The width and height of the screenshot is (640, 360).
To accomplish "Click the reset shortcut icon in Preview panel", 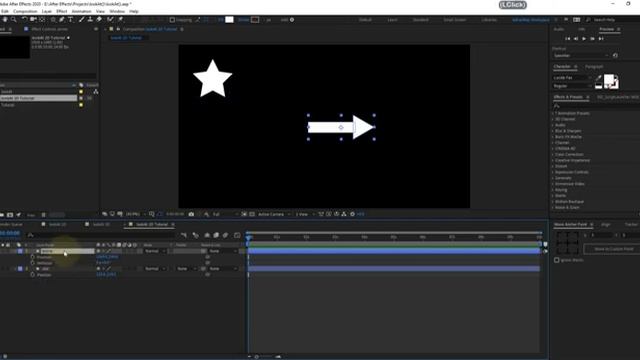I will coord(615,56).
